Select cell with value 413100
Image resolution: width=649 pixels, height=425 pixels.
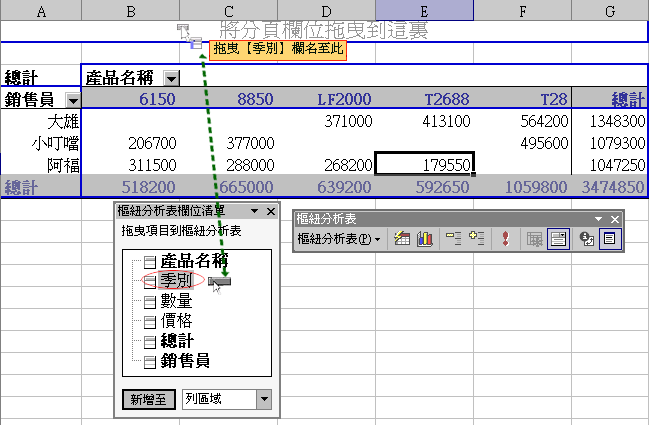pyautogui.click(x=425, y=121)
